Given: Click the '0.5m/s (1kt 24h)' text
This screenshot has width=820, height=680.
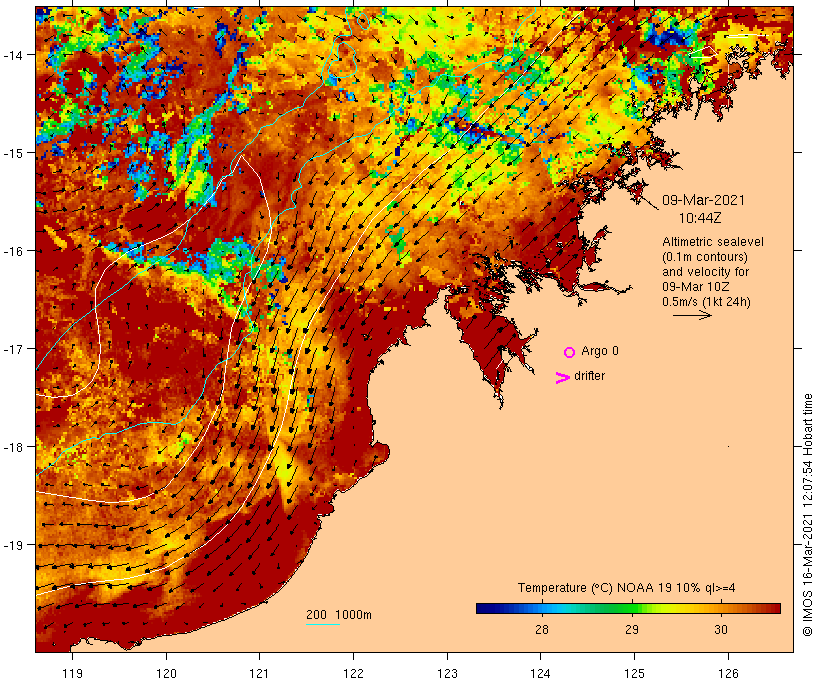Looking at the screenshot, I should click(707, 302).
